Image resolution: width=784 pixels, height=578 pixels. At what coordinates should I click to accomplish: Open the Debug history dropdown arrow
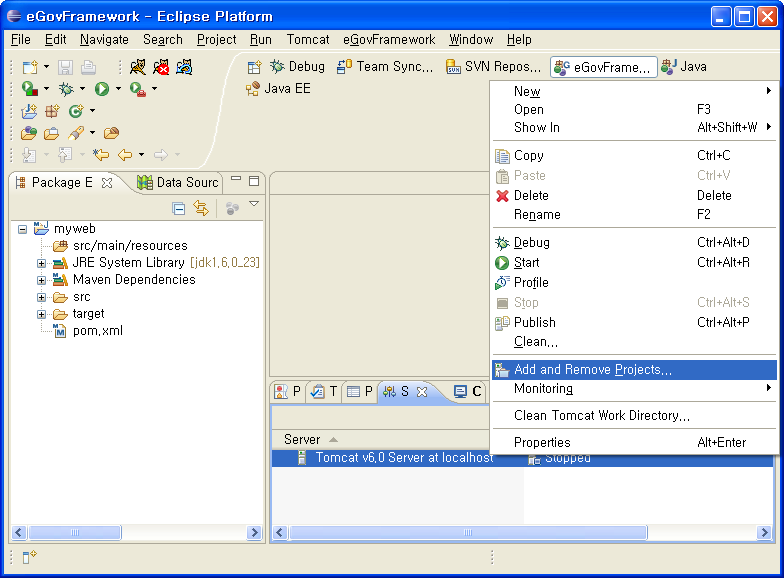[x=82, y=88]
